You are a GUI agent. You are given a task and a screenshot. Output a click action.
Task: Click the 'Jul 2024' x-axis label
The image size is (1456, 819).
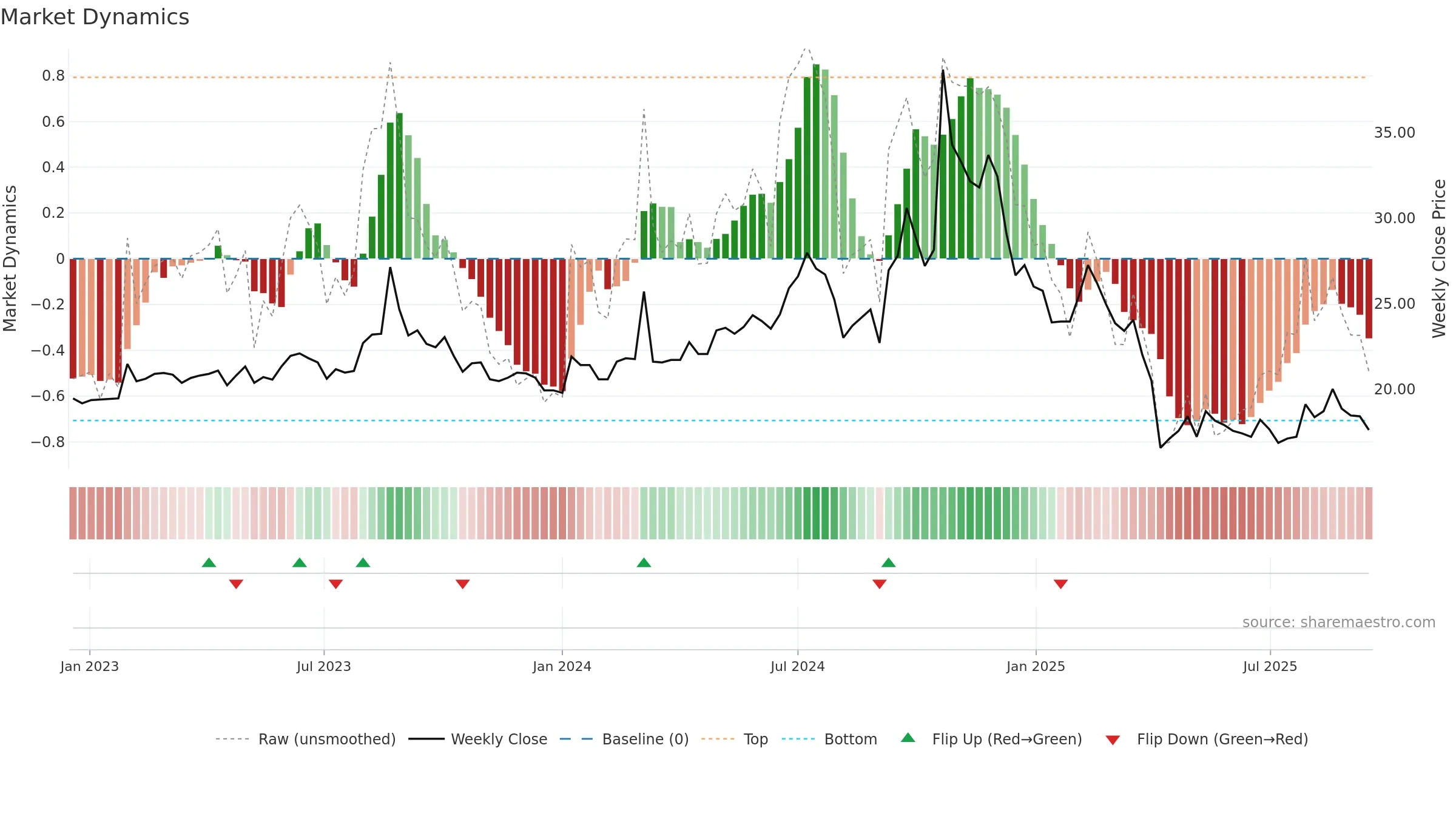[x=798, y=666]
